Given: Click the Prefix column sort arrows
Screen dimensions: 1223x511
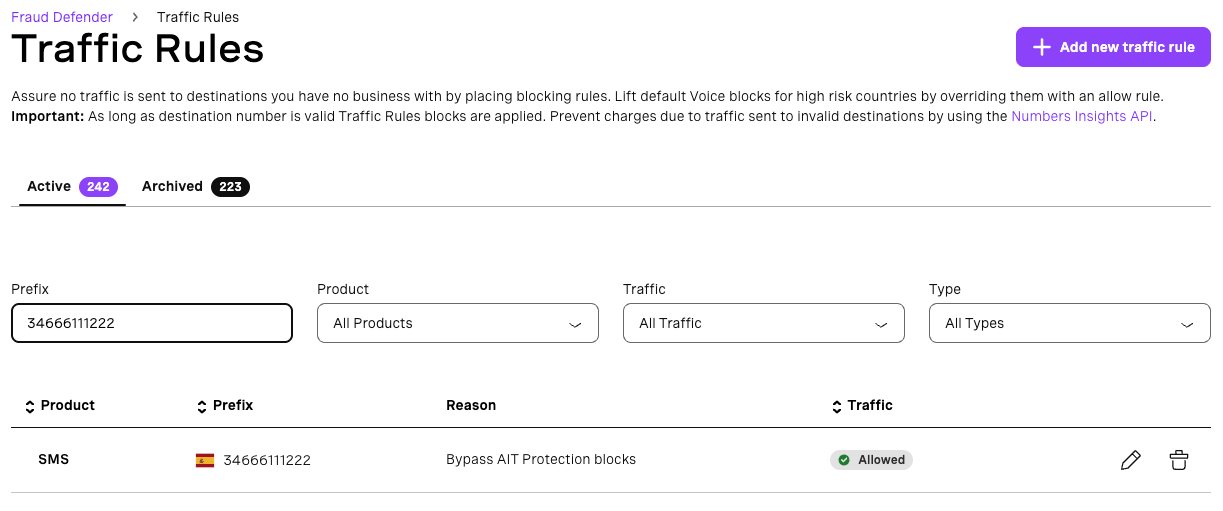Looking at the screenshot, I should 202,406.
